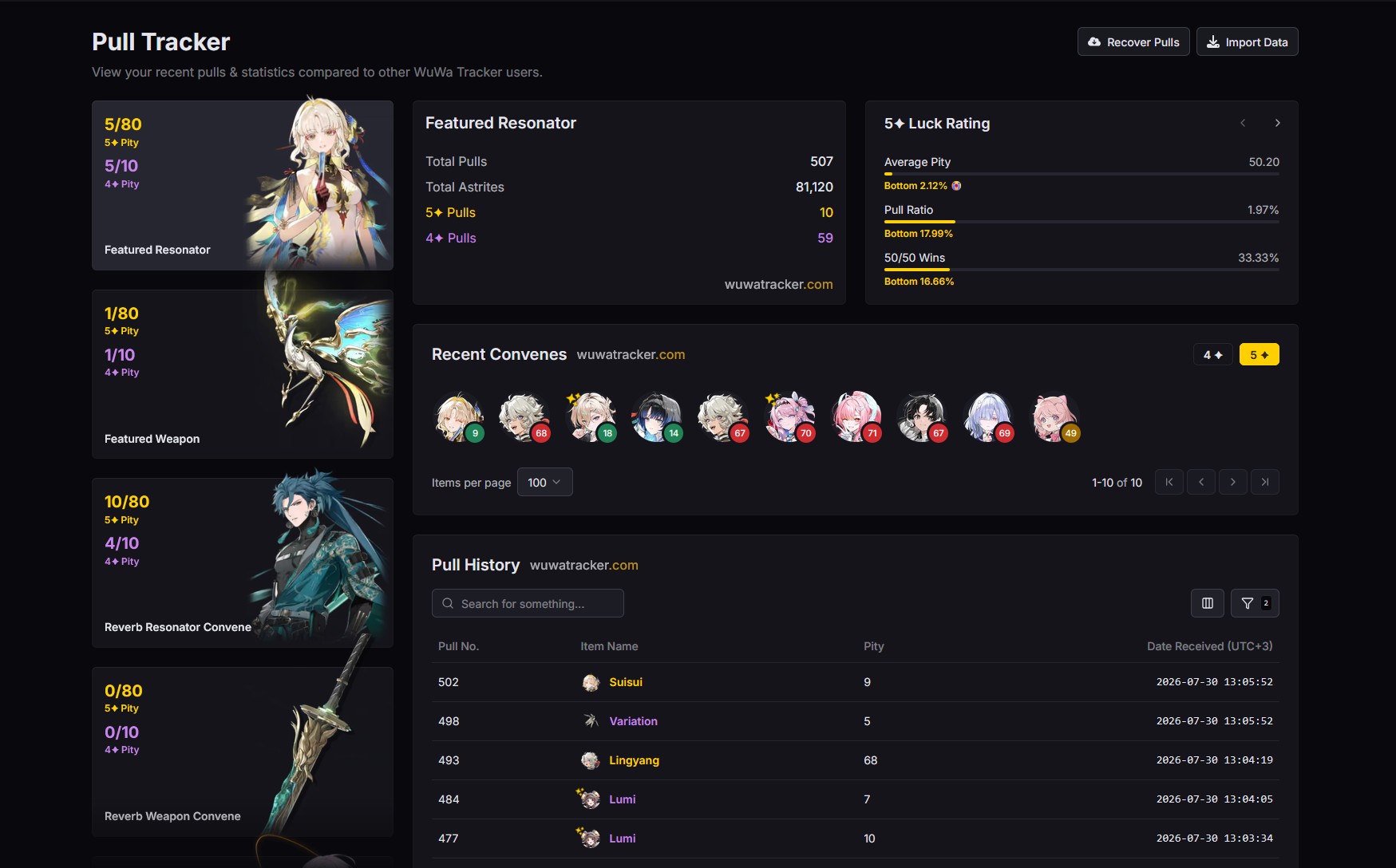
Task: Go to next page of Recent Convenes
Action: pos(1233,482)
